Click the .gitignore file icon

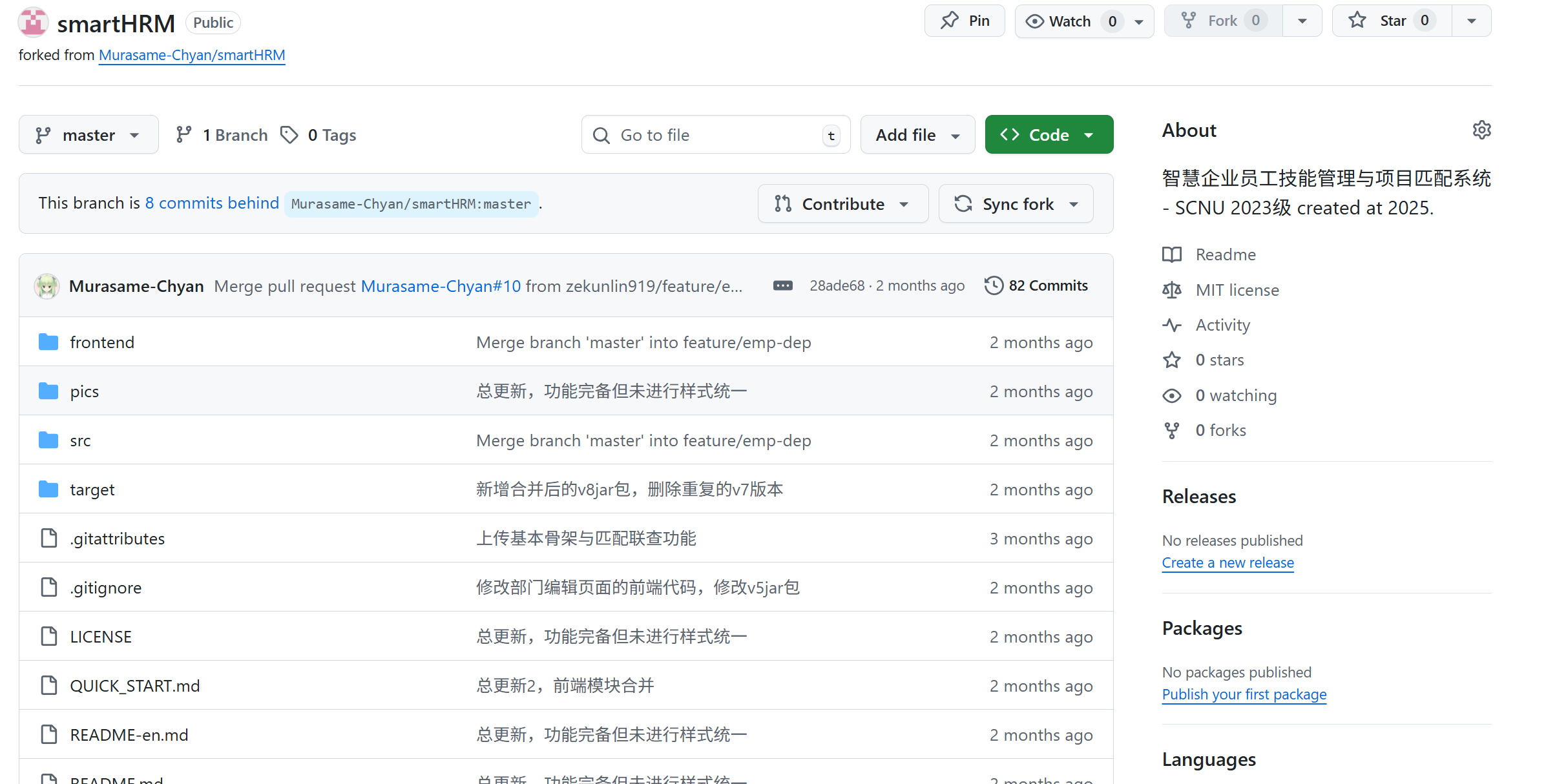(48, 587)
